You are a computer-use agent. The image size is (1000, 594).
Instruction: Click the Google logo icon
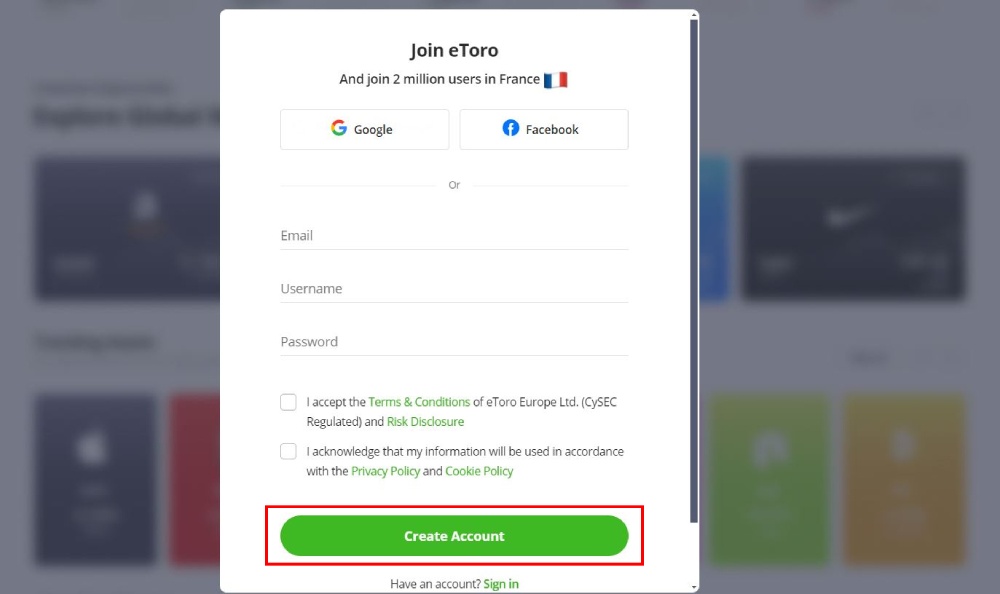[x=339, y=128]
